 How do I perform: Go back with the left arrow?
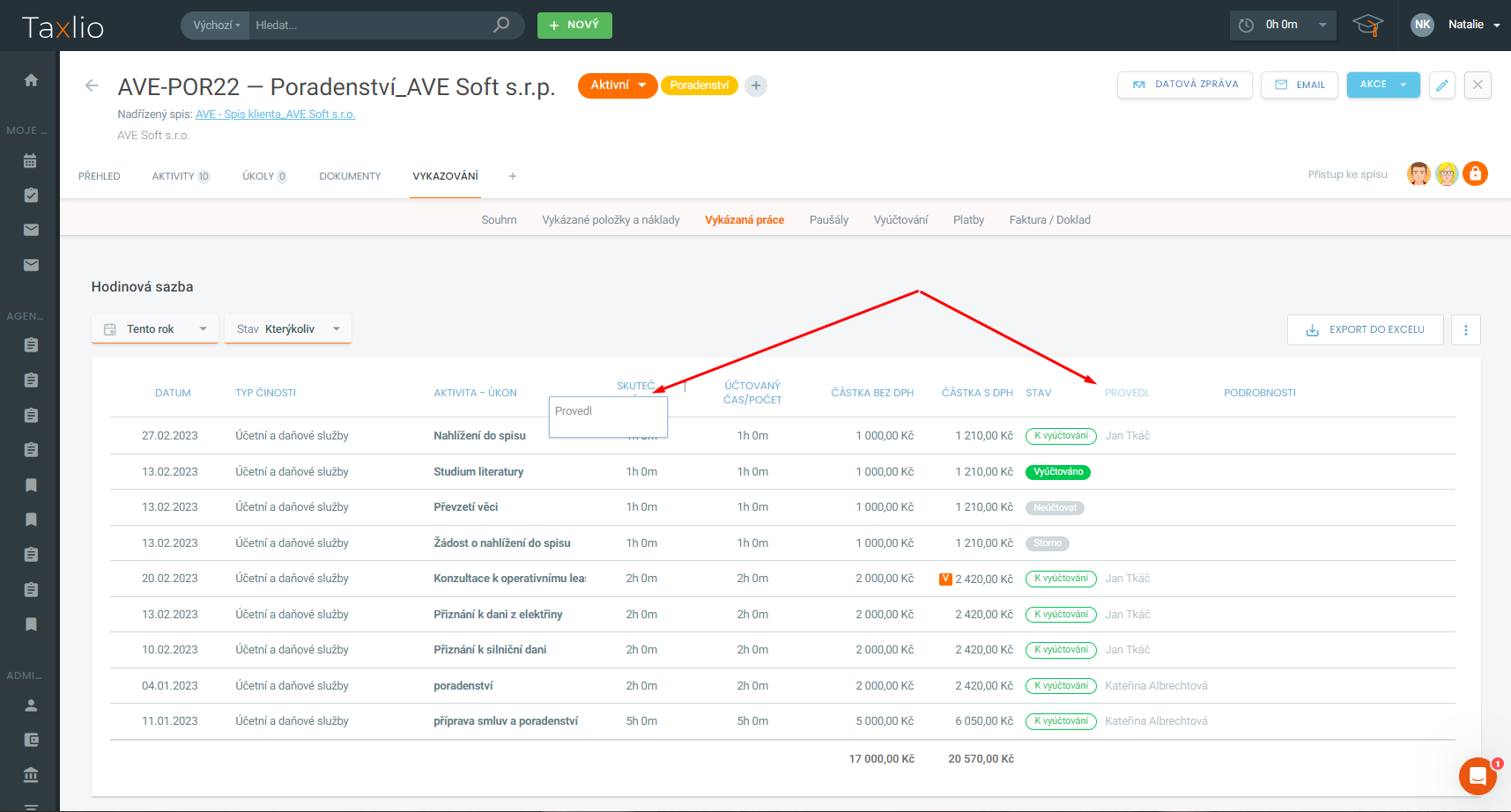tap(92, 85)
